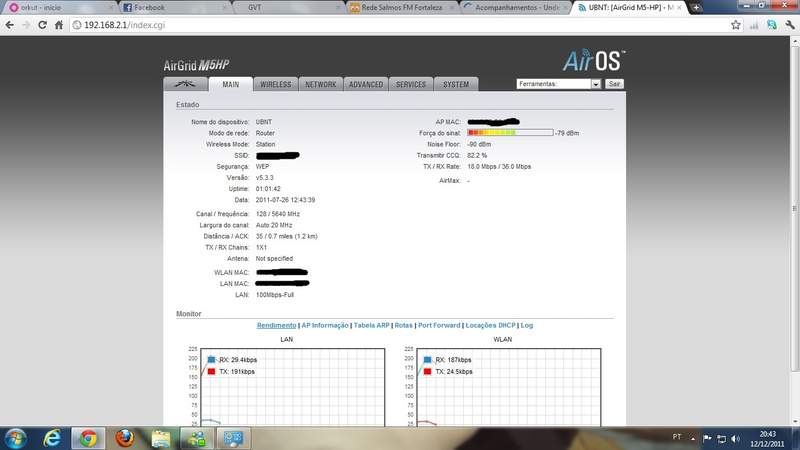The image size is (800, 450).
Task: Switch to the Acompanhamentos browser tab
Action: click(515, 8)
